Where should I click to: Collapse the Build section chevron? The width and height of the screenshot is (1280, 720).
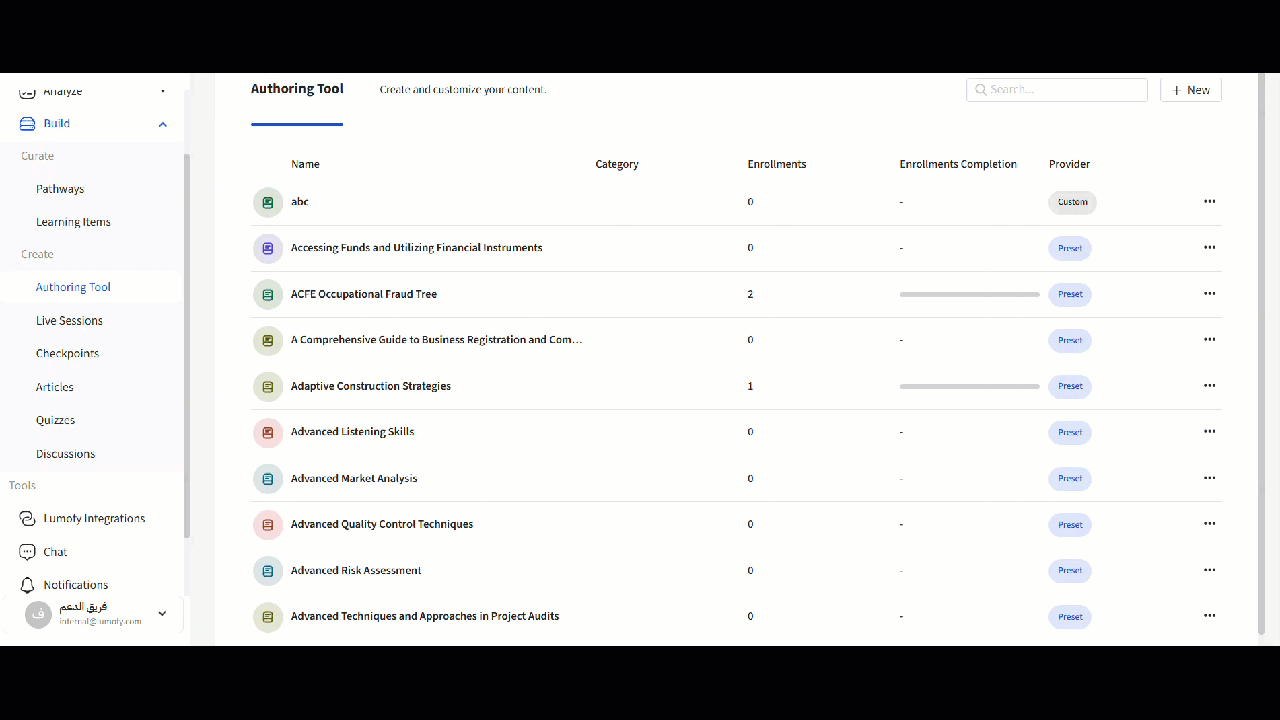click(163, 124)
